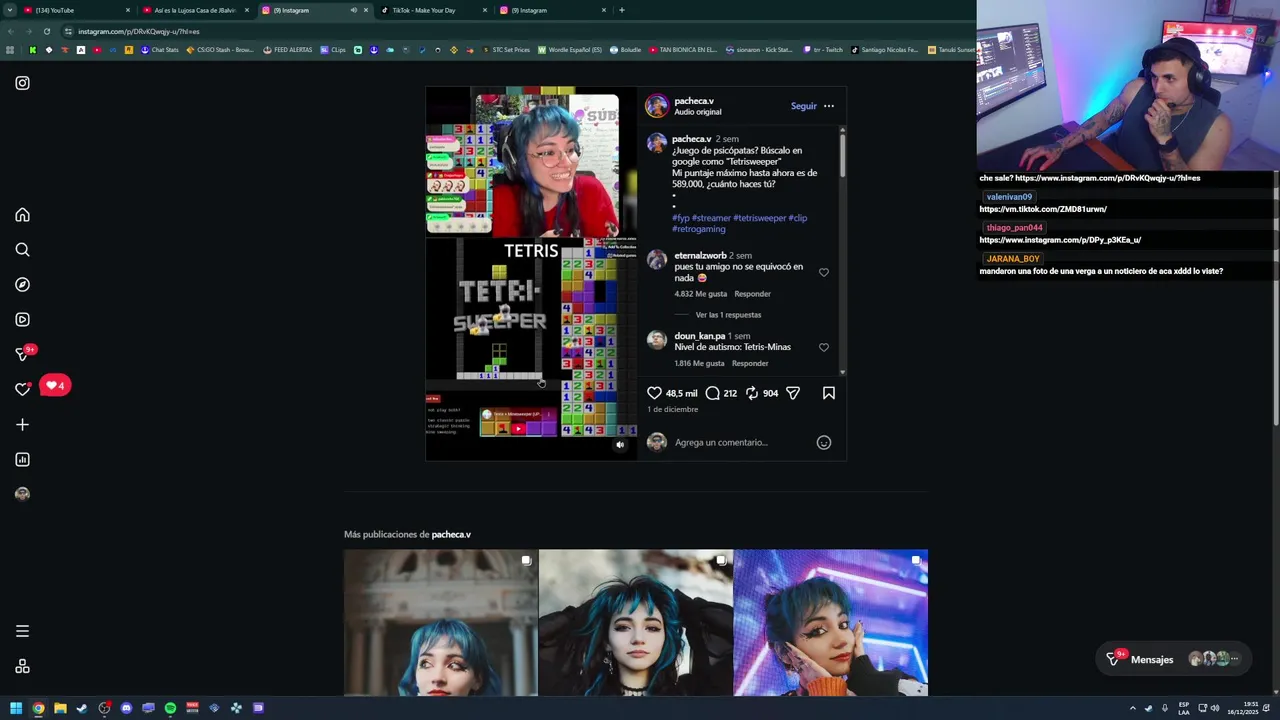Viewport: 1280px width, 720px height.
Task: Open the Also from Meta grid icon
Action: [22, 667]
